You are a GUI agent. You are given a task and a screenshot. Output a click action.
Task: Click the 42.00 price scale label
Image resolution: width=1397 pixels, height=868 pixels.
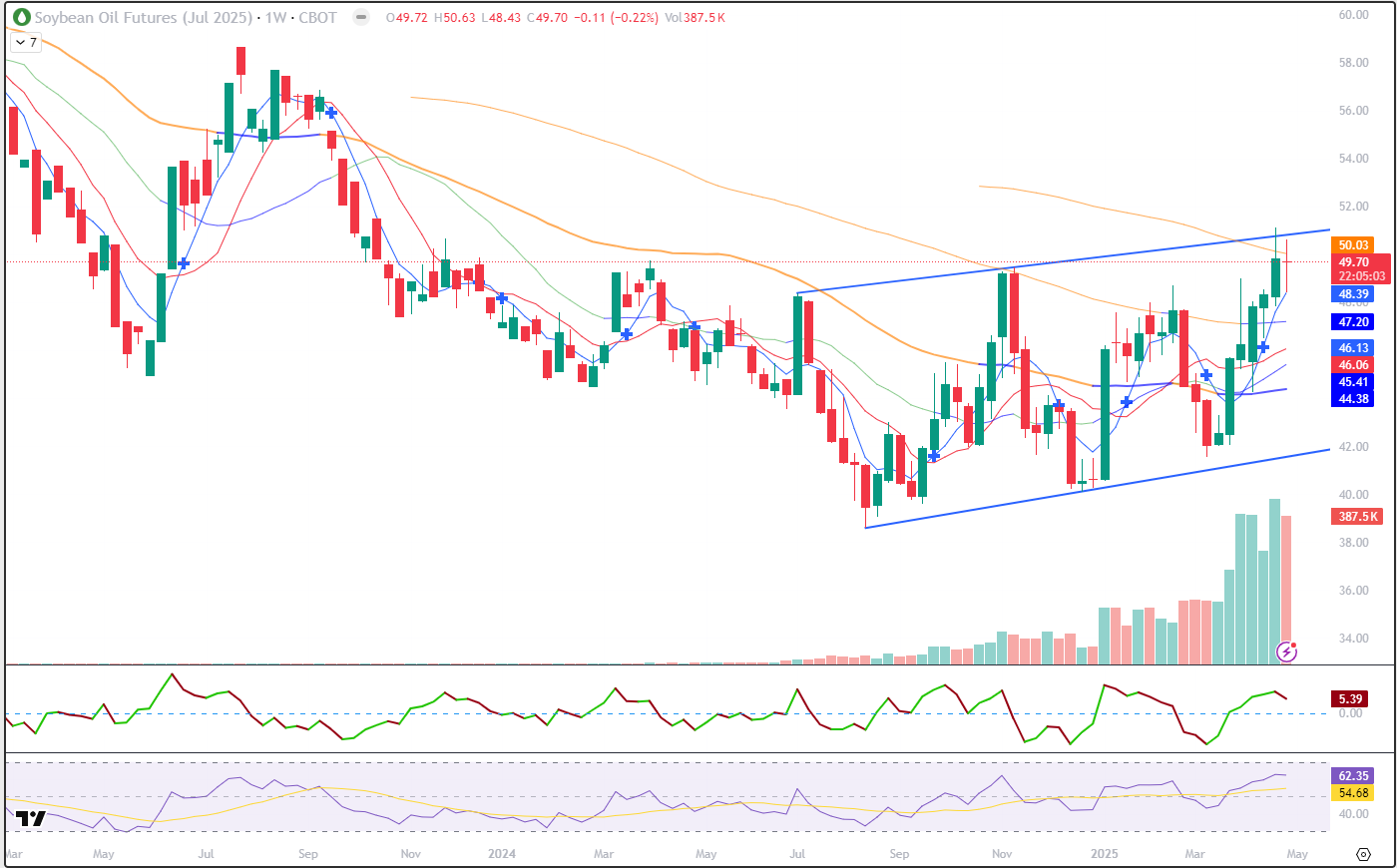point(1353,447)
